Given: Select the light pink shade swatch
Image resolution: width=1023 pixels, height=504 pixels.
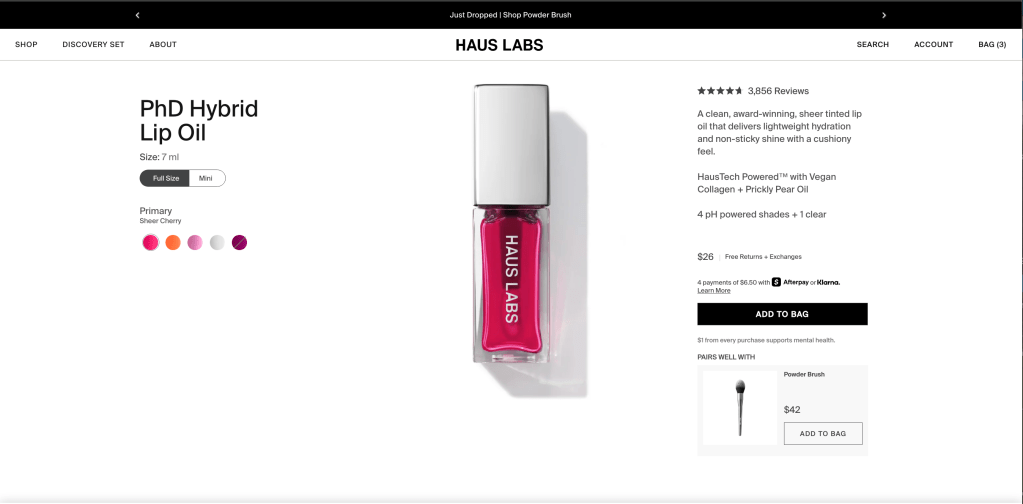Looking at the screenshot, I should (x=195, y=243).
